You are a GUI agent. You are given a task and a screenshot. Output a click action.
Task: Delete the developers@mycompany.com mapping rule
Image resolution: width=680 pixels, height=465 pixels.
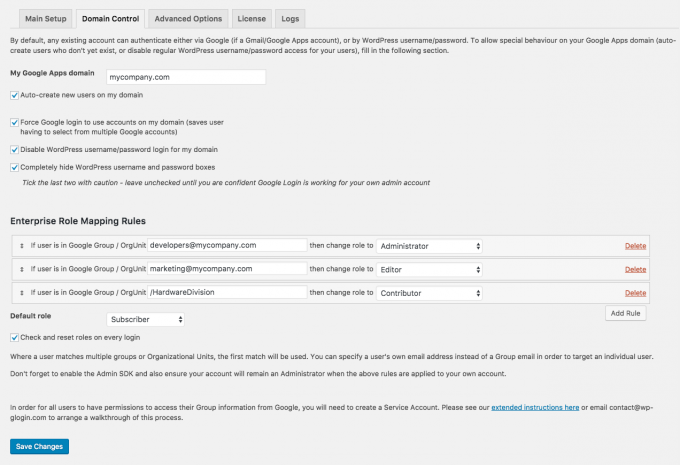coord(635,246)
